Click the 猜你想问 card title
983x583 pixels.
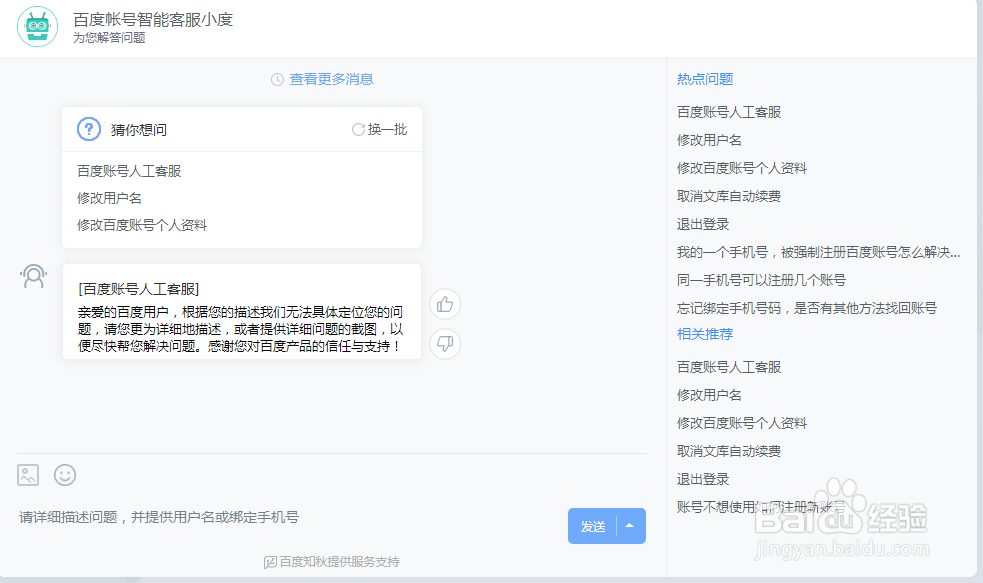139,130
